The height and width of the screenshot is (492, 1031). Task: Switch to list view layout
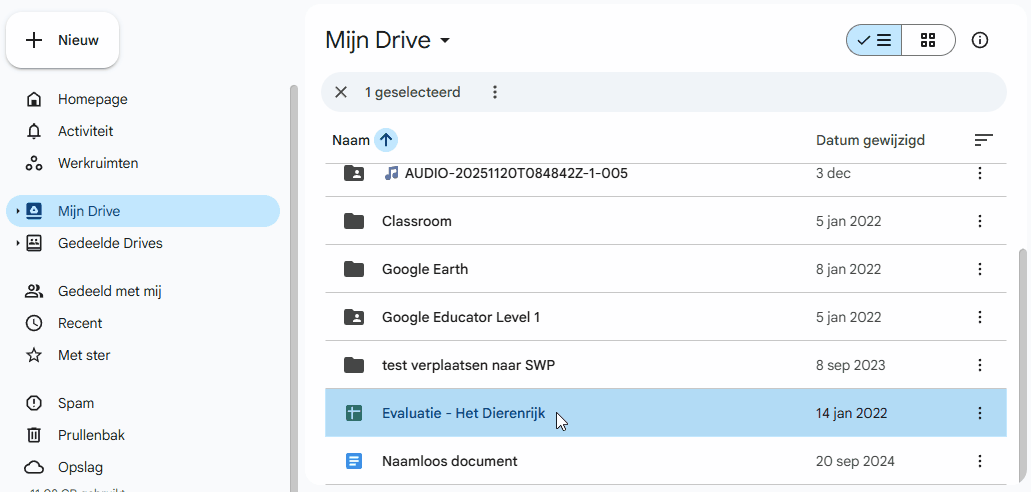(x=874, y=40)
